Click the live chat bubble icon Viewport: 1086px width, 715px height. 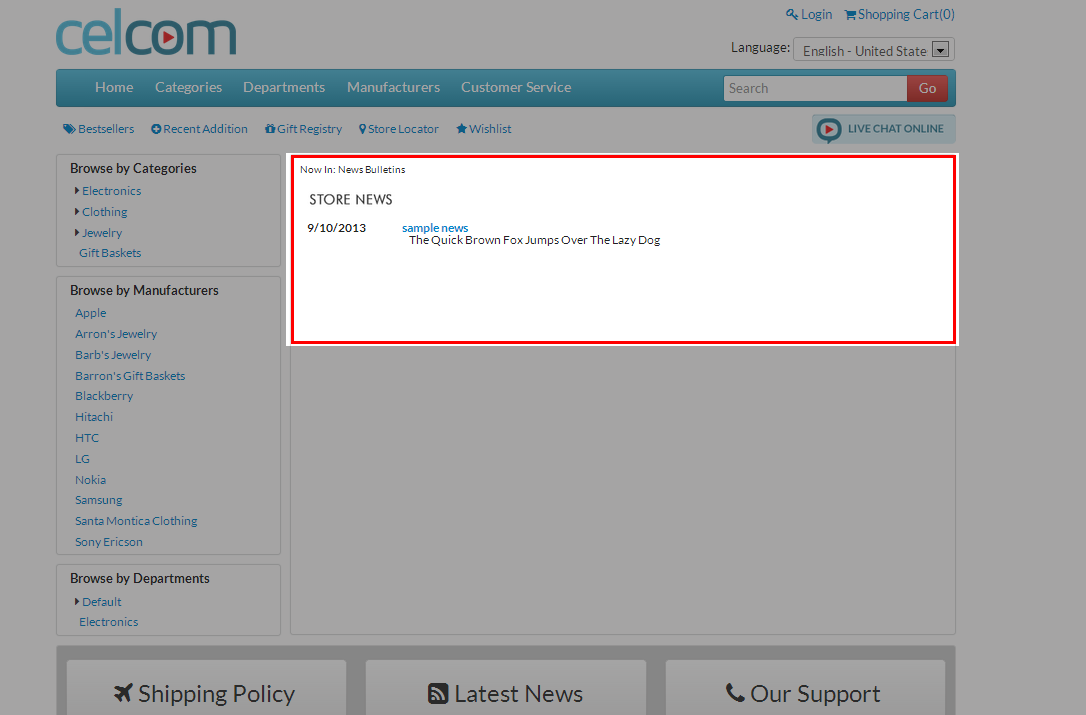click(x=828, y=130)
